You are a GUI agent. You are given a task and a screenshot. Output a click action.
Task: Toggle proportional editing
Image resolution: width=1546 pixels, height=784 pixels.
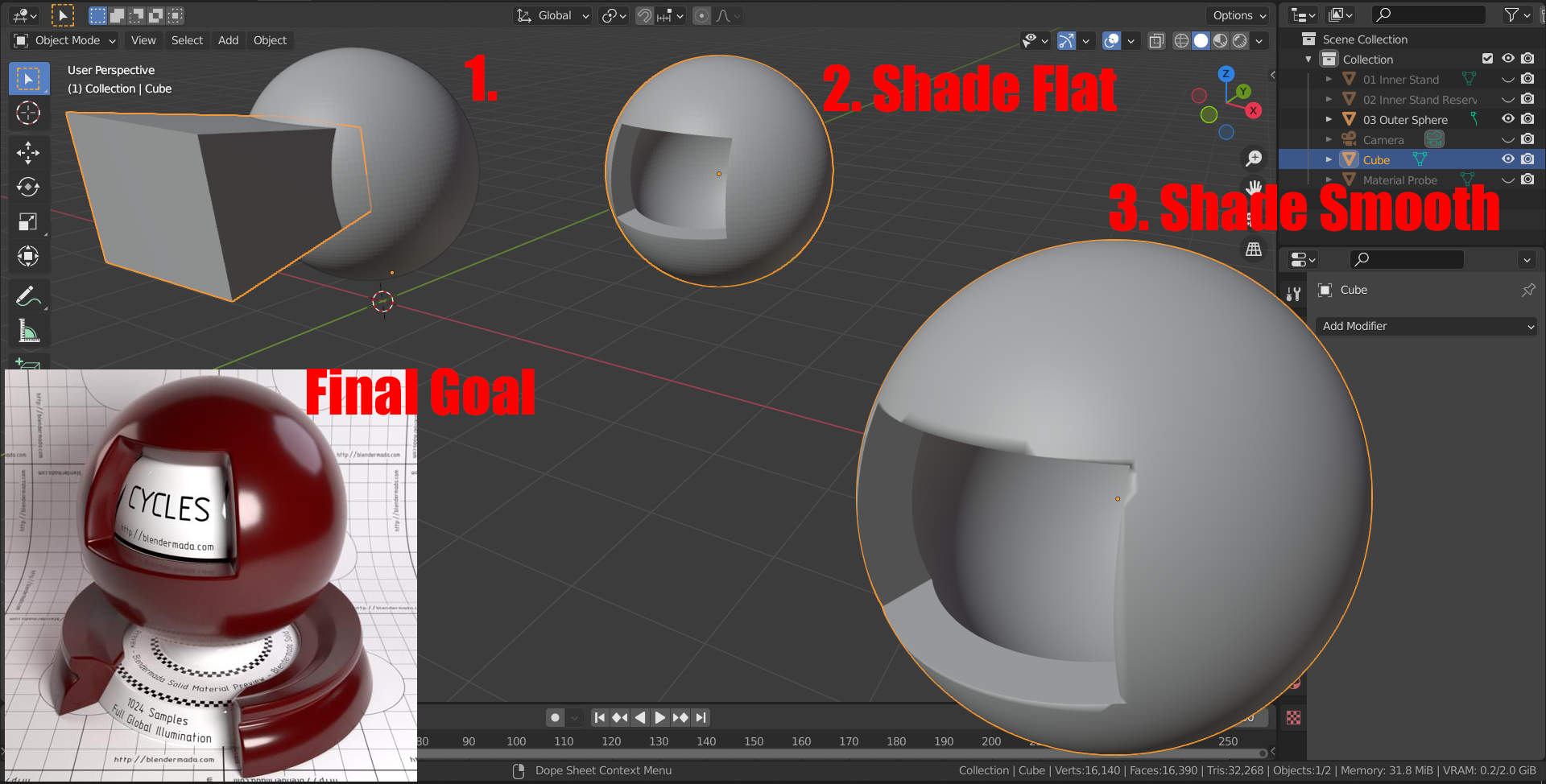tap(701, 15)
